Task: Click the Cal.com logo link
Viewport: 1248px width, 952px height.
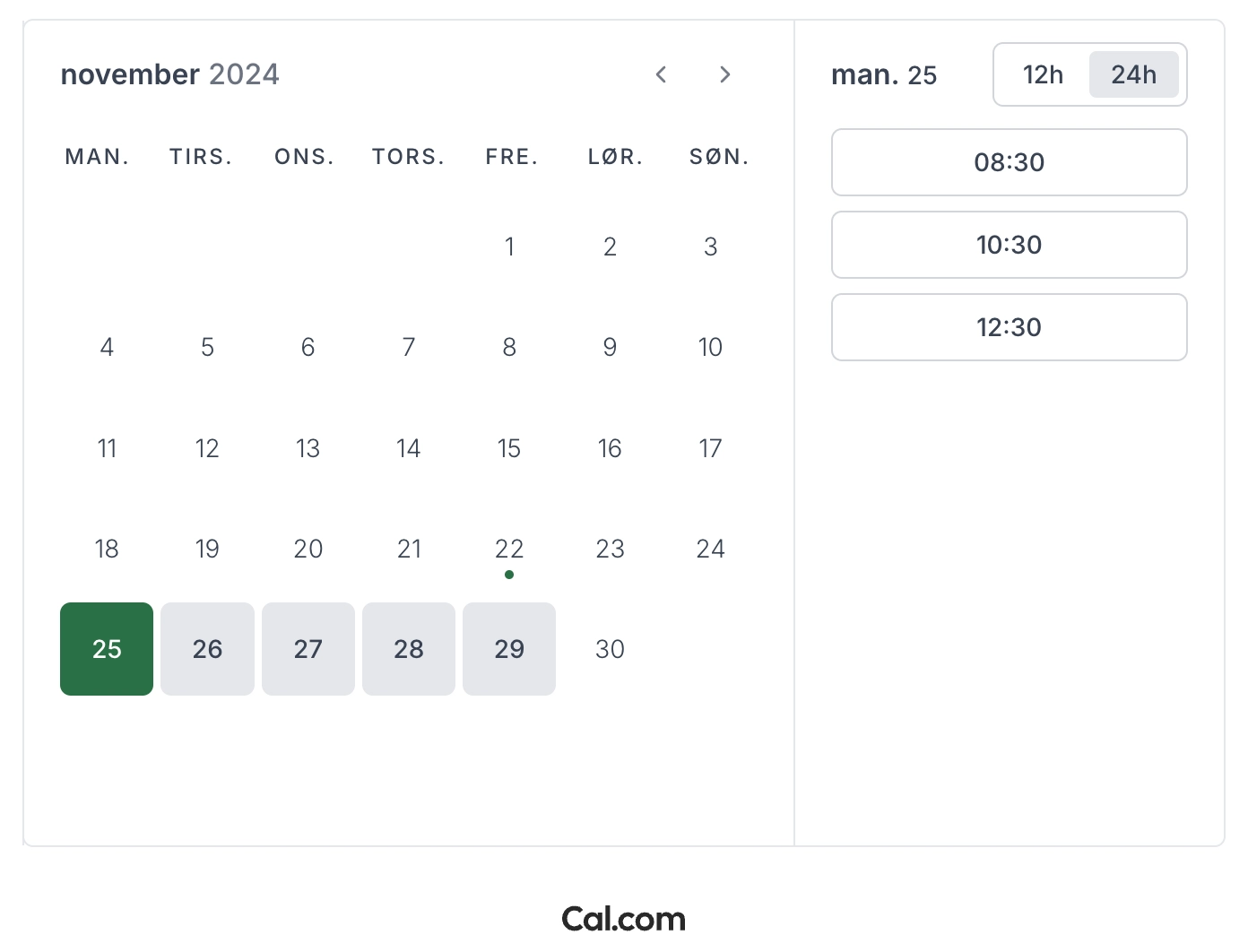Action: click(x=623, y=919)
